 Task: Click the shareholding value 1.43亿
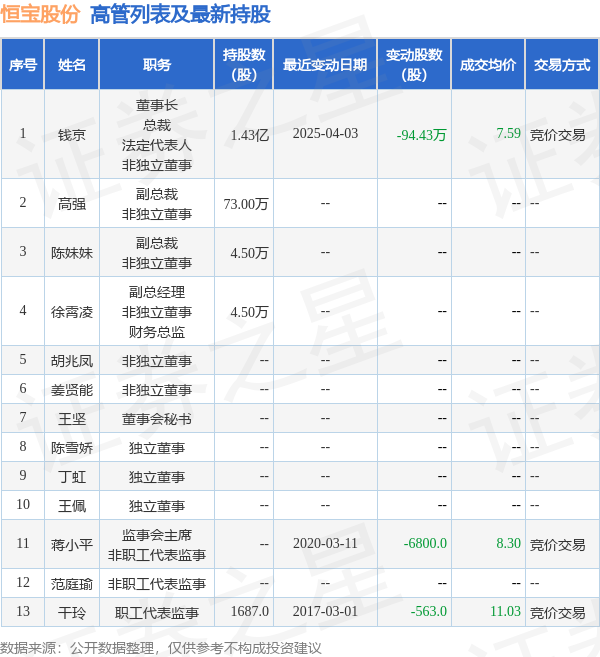click(x=250, y=135)
